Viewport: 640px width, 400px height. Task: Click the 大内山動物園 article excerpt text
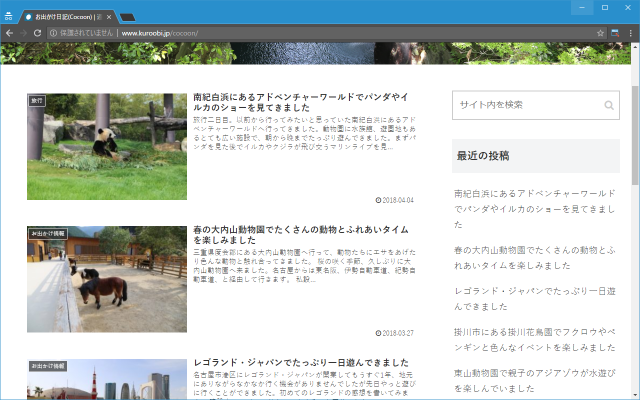304,266
